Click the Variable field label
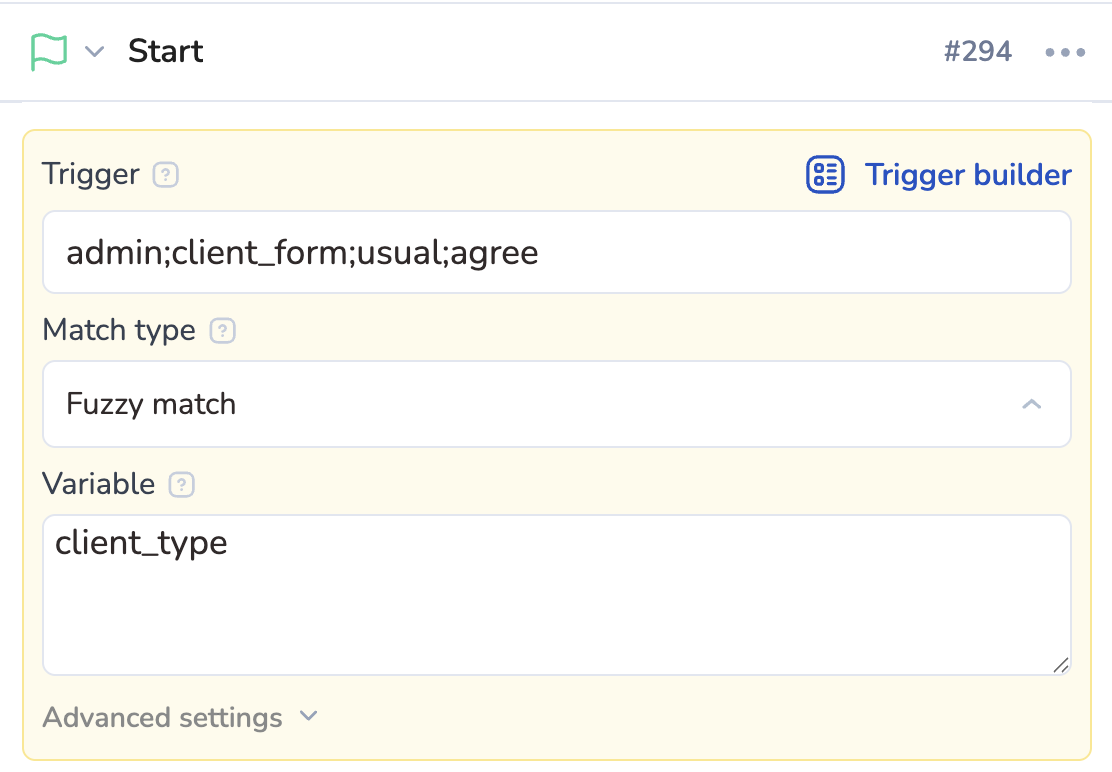Screen dimensions: 1112x772 [99, 485]
